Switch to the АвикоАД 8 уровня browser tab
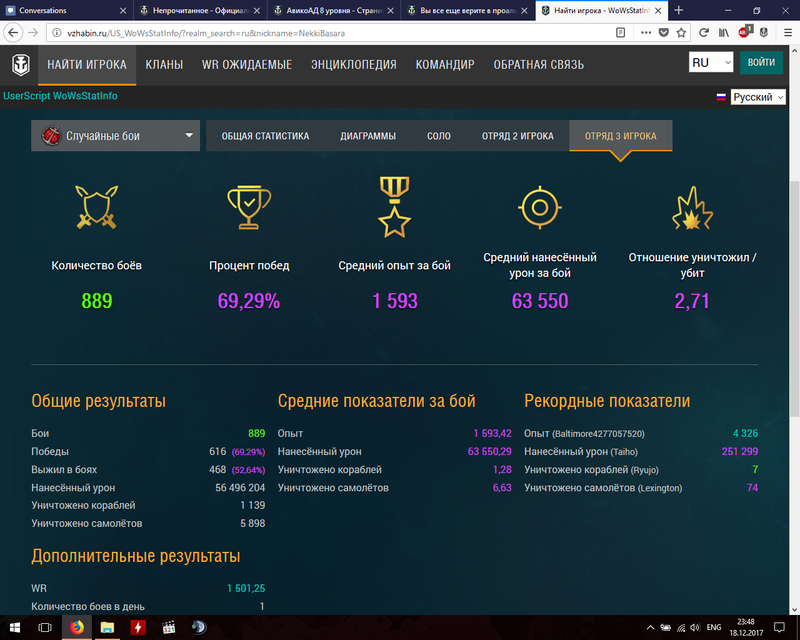Image resolution: width=800 pixels, height=640 pixels. pos(334,10)
